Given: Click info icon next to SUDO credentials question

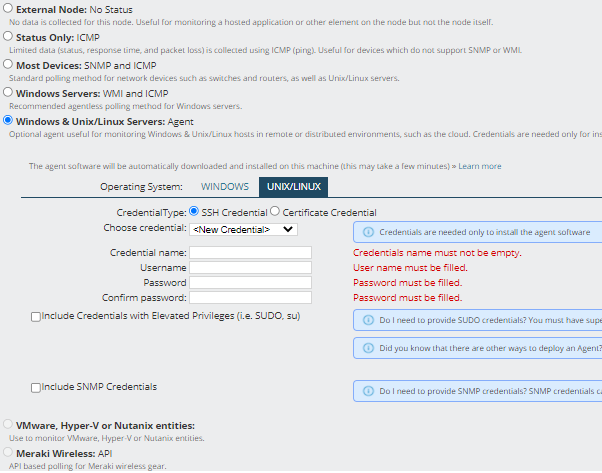Looking at the screenshot, I should click(368, 320).
